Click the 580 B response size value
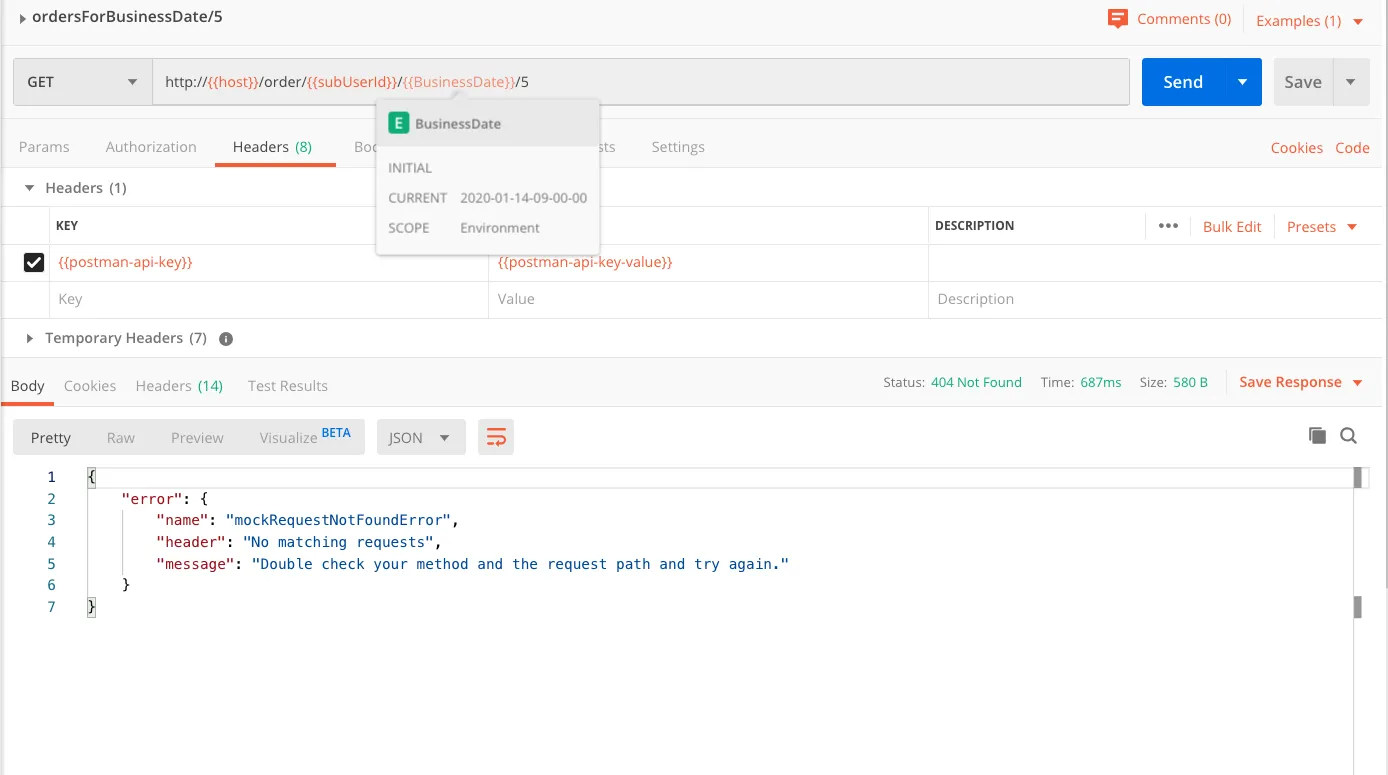The height and width of the screenshot is (775, 1388). pos(1190,383)
